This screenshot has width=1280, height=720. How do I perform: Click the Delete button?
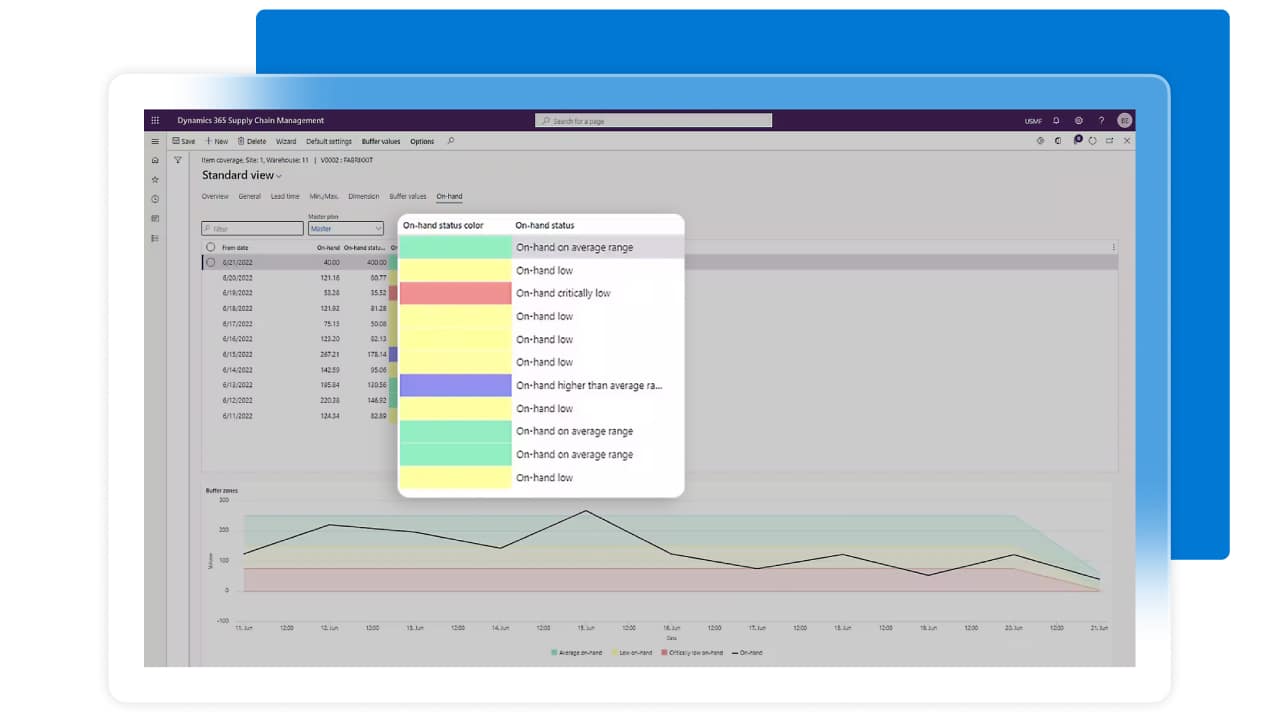pyautogui.click(x=252, y=141)
